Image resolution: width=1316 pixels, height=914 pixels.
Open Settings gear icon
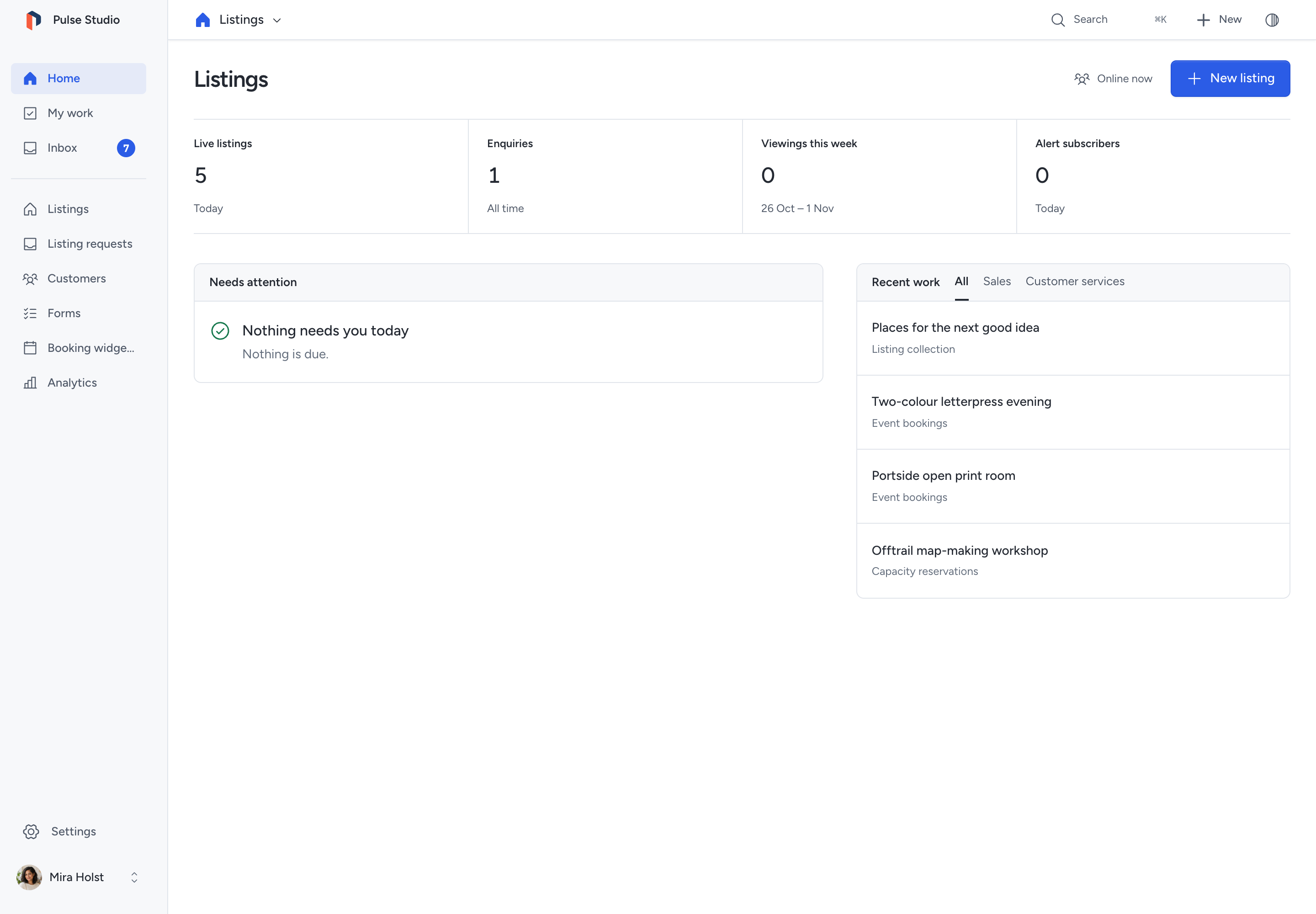coord(31,832)
